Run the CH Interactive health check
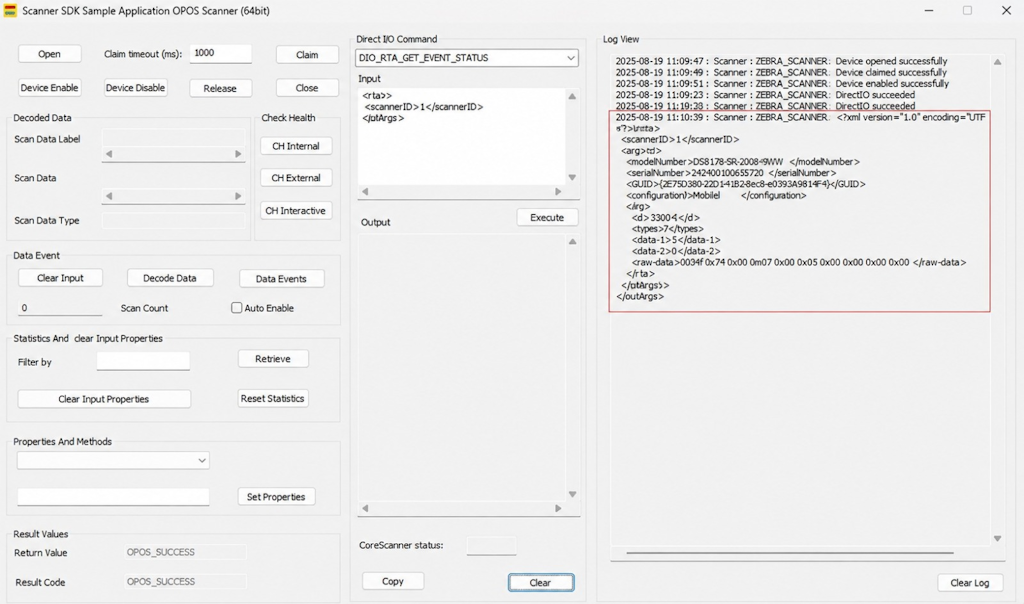 [x=296, y=210]
